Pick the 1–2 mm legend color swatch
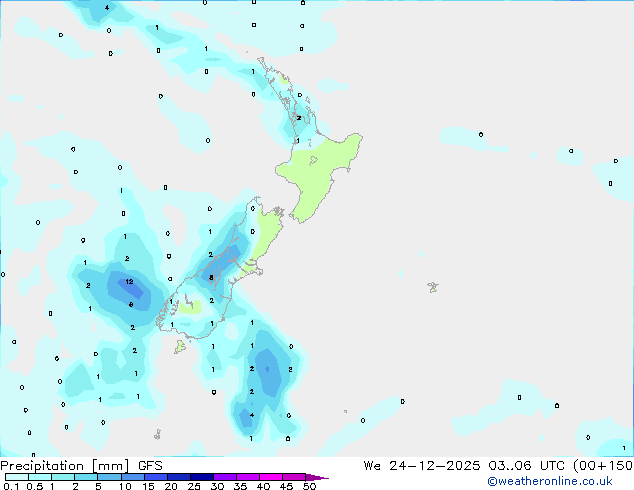This screenshot has height=490, width=634. 63,477
